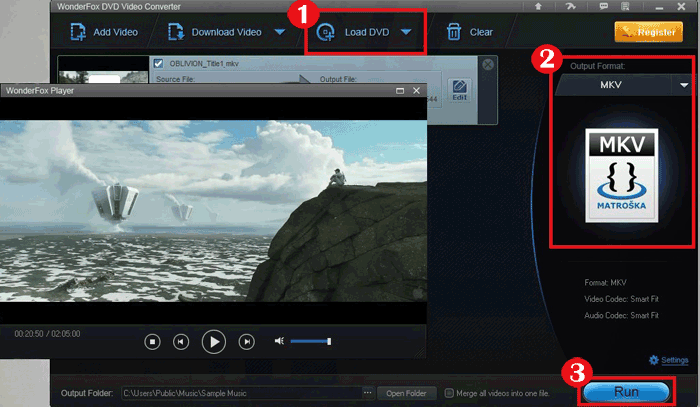This screenshot has width=700, height=407.
Task: Start conversion with the Run button
Action: pyautogui.click(x=626, y=392)
